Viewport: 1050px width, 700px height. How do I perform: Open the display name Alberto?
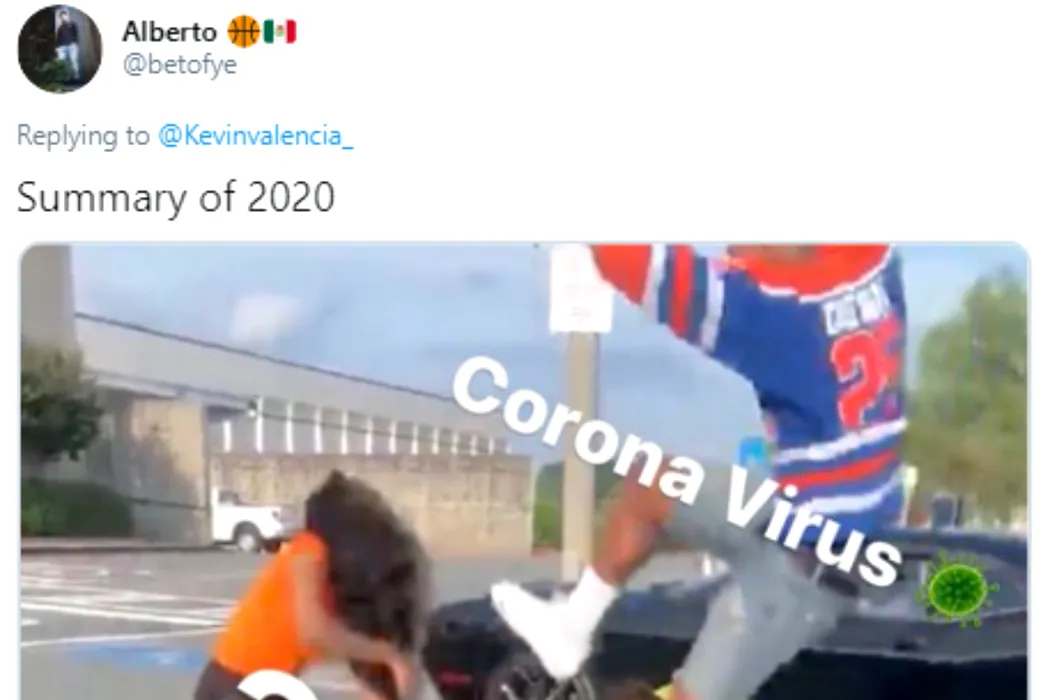169,32
